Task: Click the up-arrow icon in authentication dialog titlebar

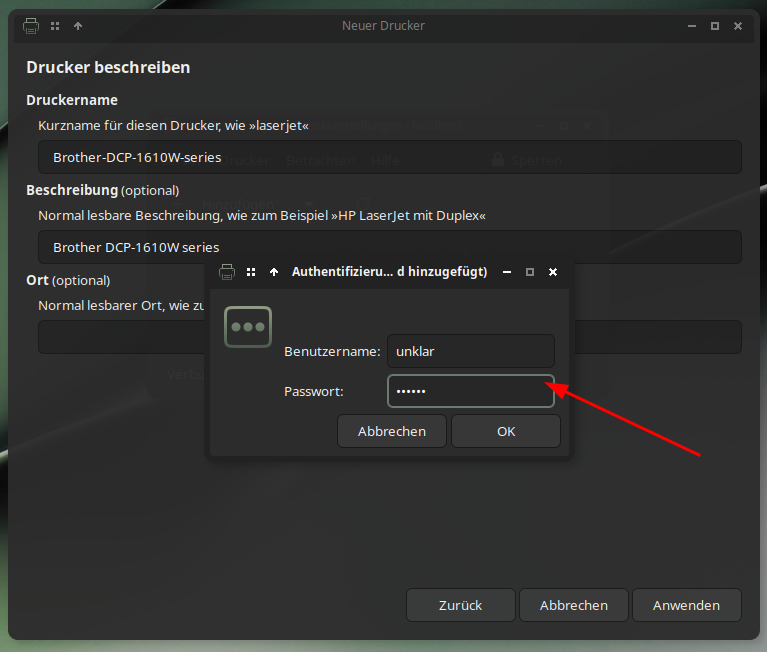Action: point(274,272)
